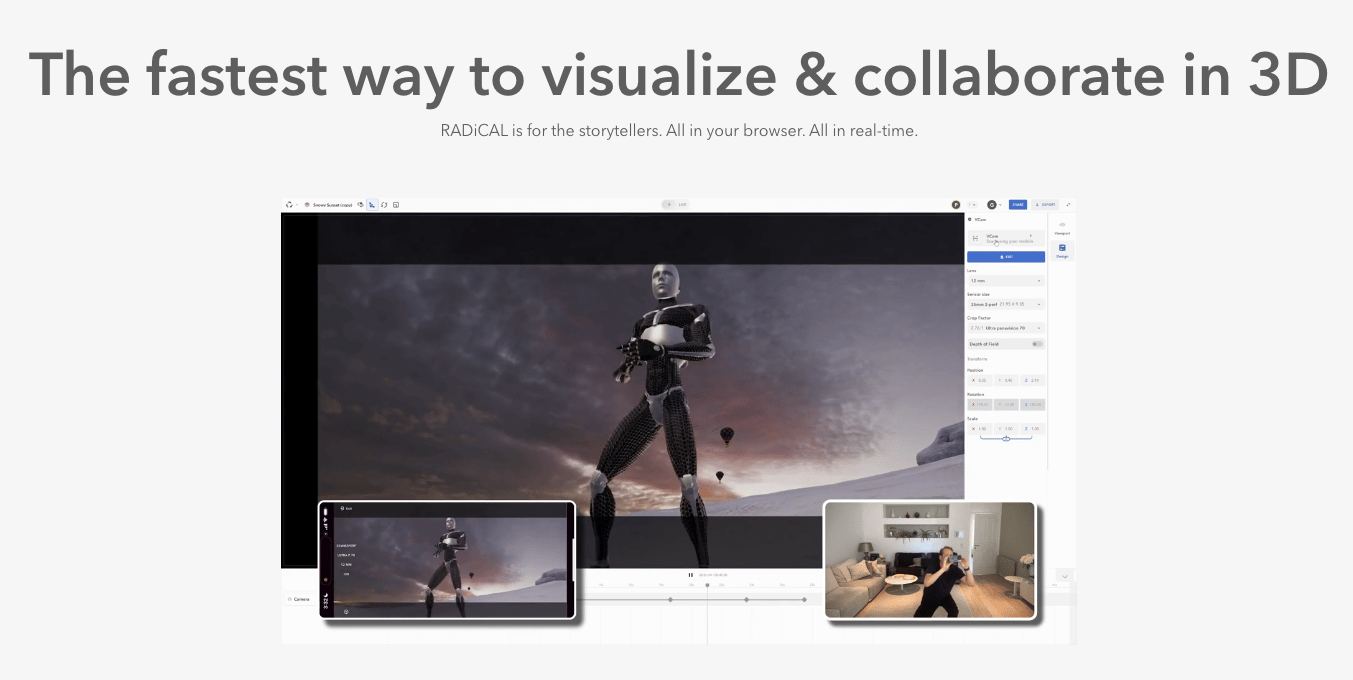Image resolution: width=1353 pixels, height=680 pixels.
Task: Click the Scale Y field
Action: click(1006, 428)
